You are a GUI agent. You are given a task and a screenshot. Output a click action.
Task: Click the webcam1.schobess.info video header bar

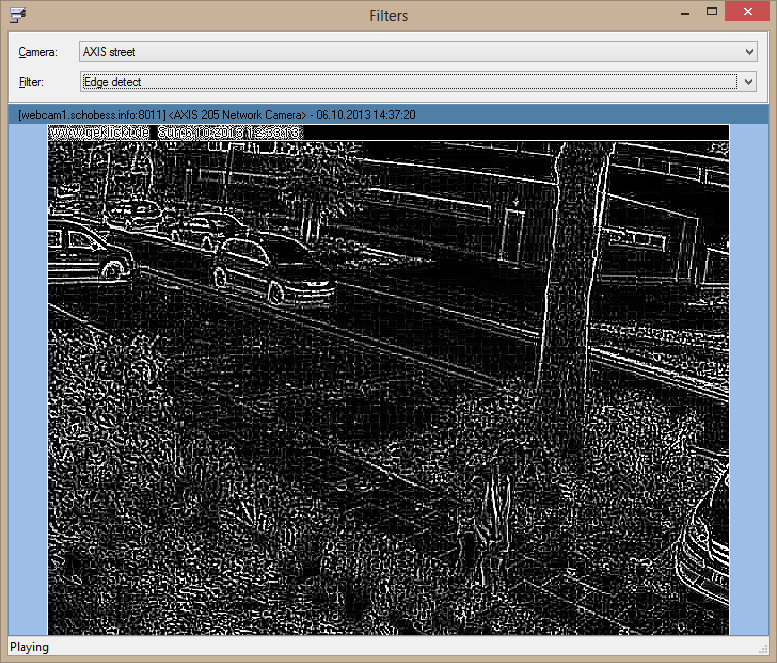388,115
